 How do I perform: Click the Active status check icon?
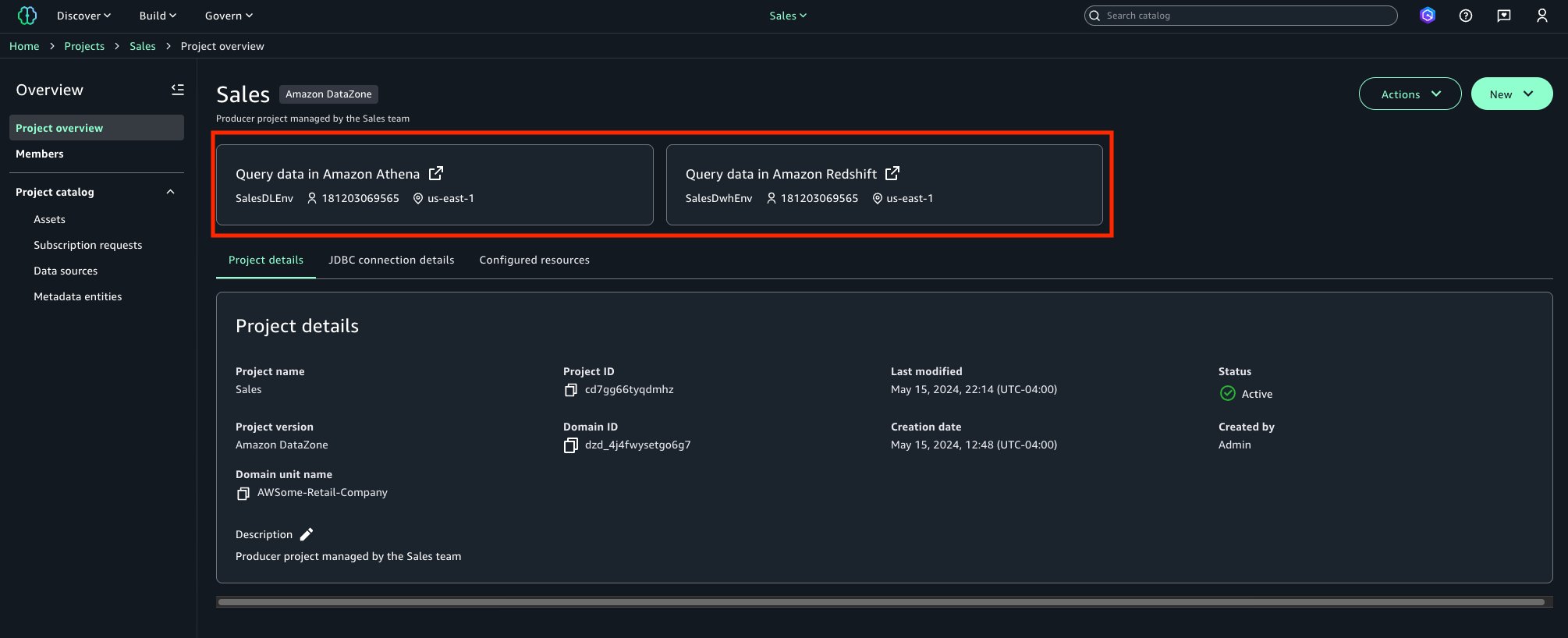1227,394
